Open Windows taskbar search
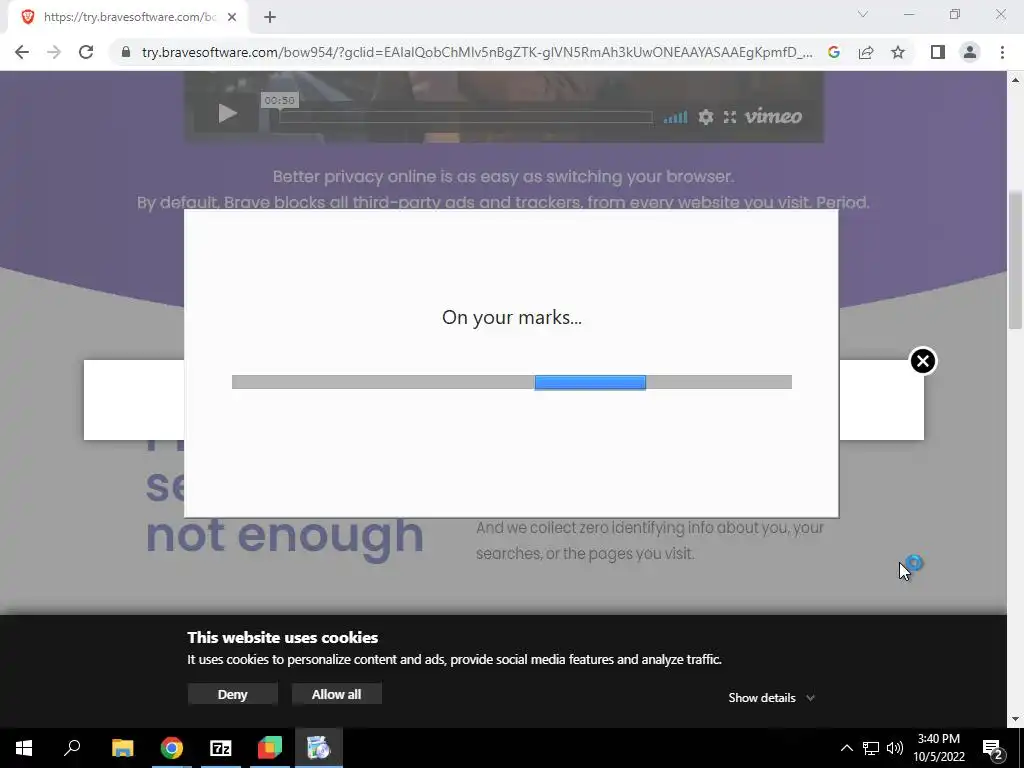The image size is (1024, 768). pyautogui.click(x=72, y=748)
